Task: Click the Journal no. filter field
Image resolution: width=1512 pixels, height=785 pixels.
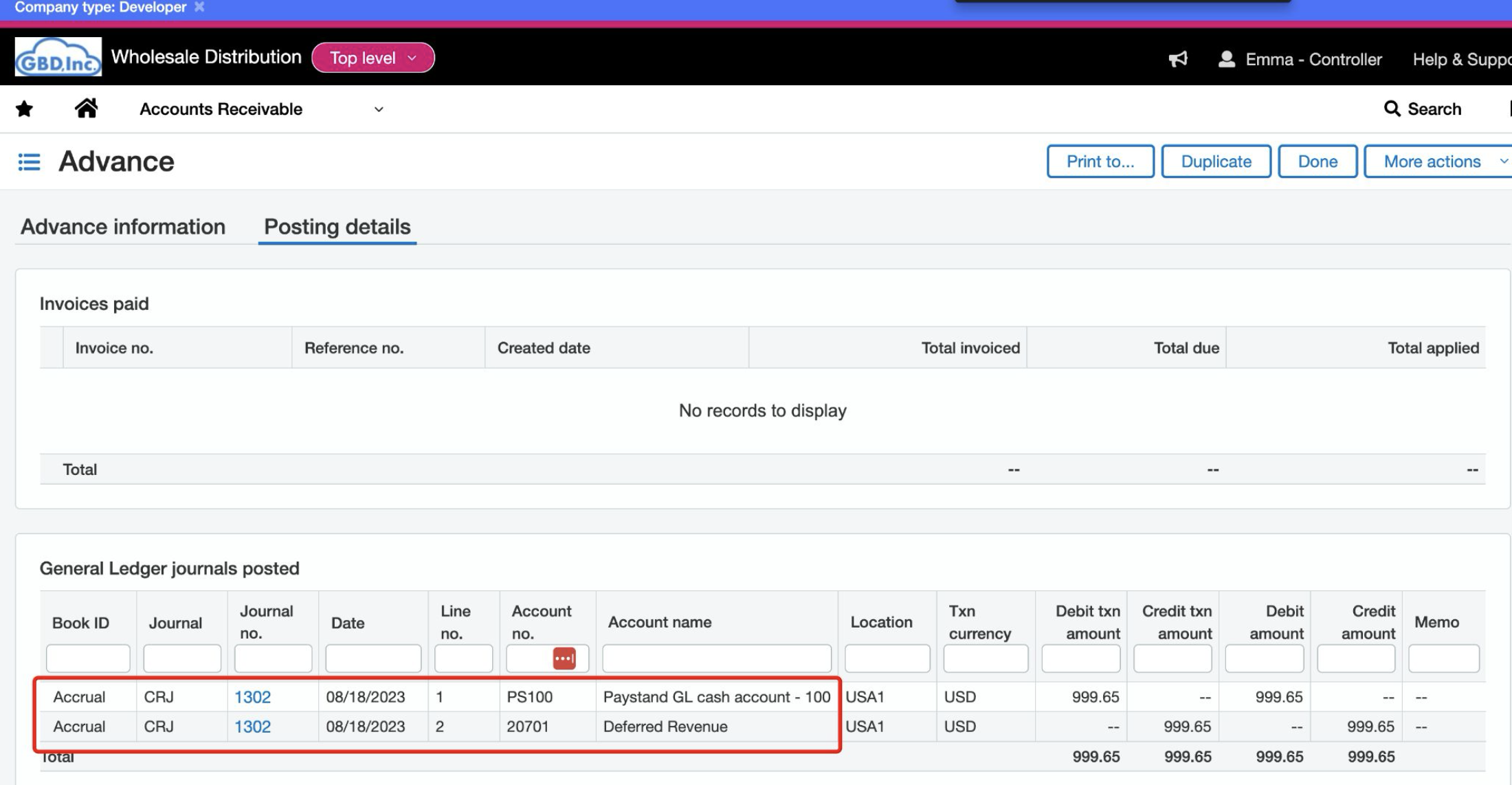Action: (273, 659)
